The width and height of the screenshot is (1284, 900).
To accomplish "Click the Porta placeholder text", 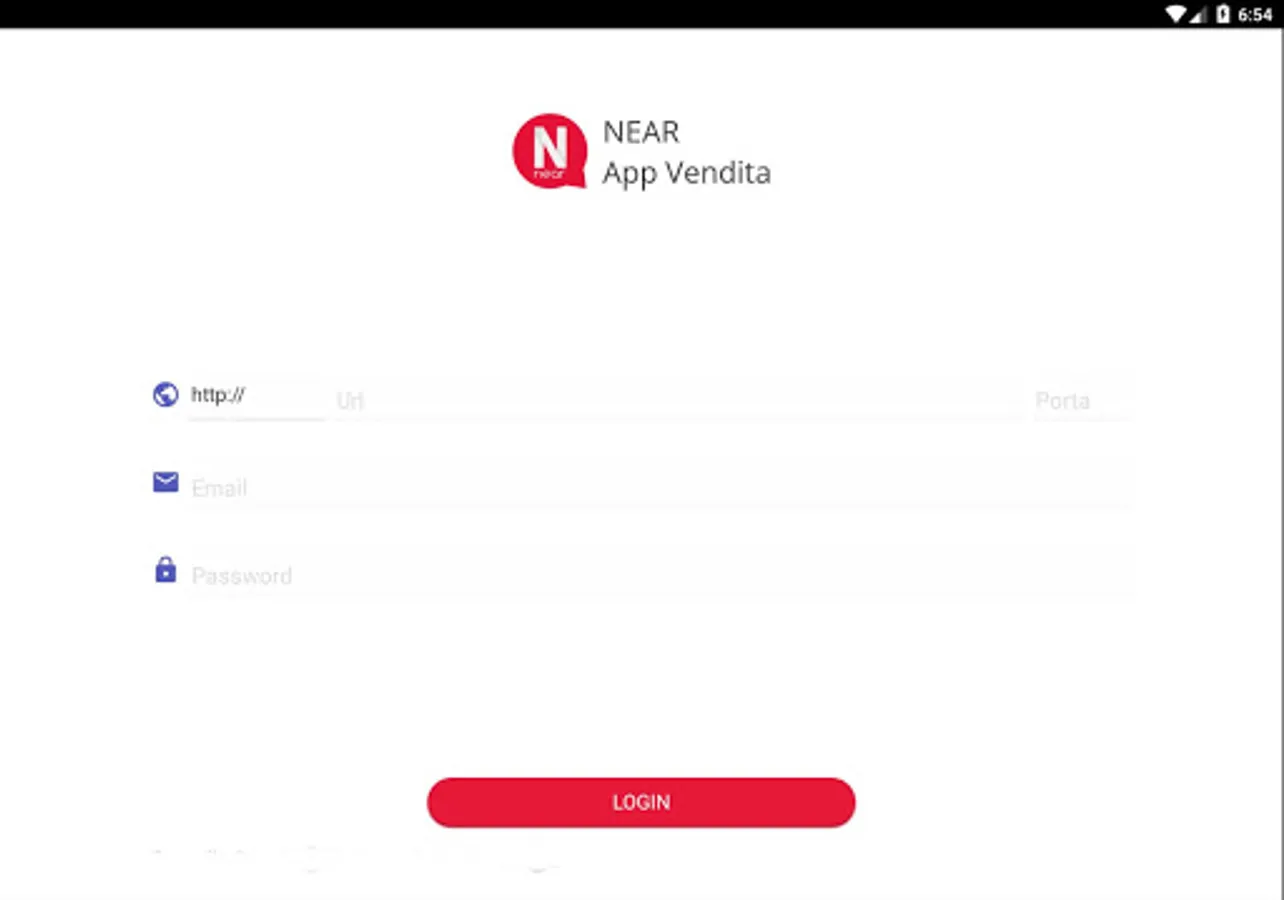I will pos(1062,401).
